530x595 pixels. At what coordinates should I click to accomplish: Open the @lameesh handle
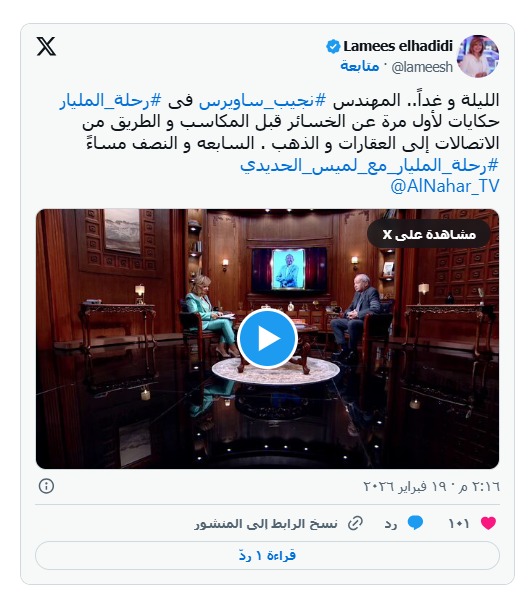(x=422, y=67)
